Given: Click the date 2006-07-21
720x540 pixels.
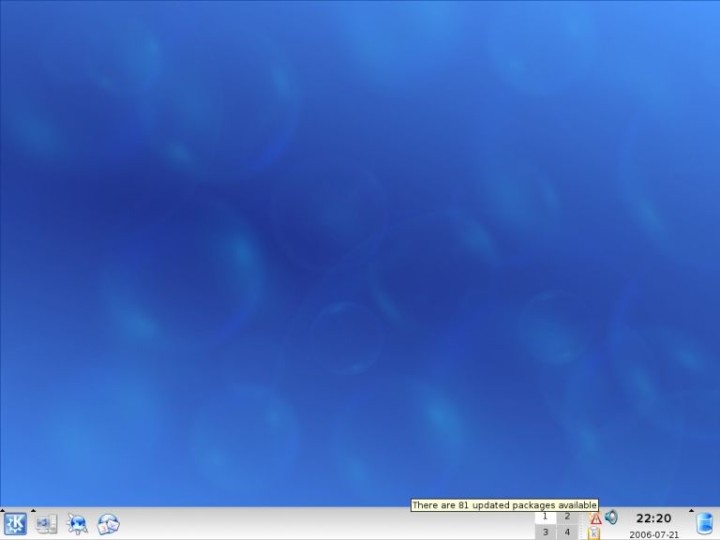Looking at the screenshot, I should click(654, 534).
